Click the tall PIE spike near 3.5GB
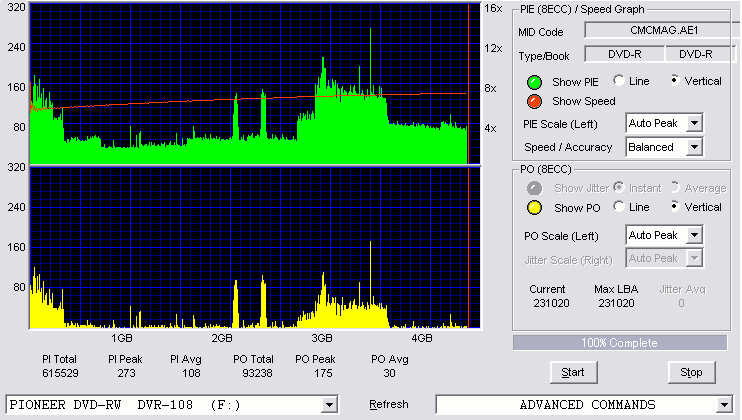742x420 pixels. coord(370,61)
